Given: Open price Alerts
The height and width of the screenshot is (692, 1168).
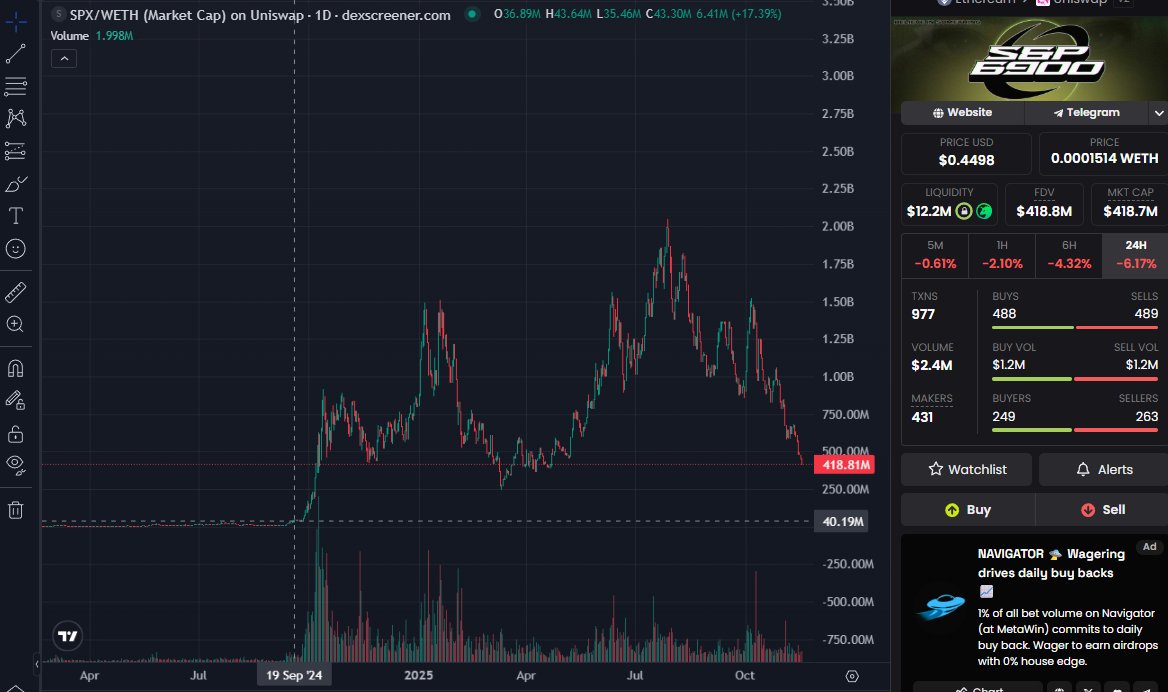Looking at the screenshot, I should (1104, 469).
